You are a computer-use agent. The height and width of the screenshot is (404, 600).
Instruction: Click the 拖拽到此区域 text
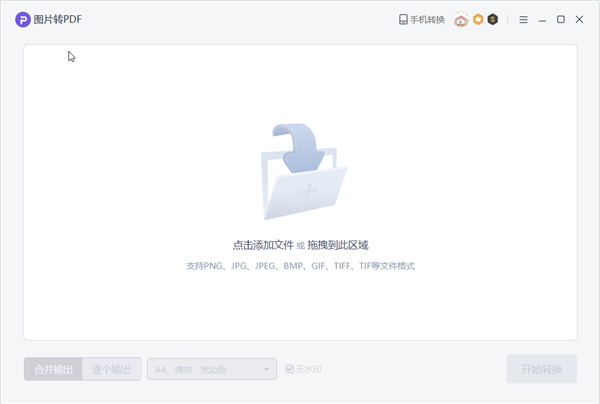(338, 245)
